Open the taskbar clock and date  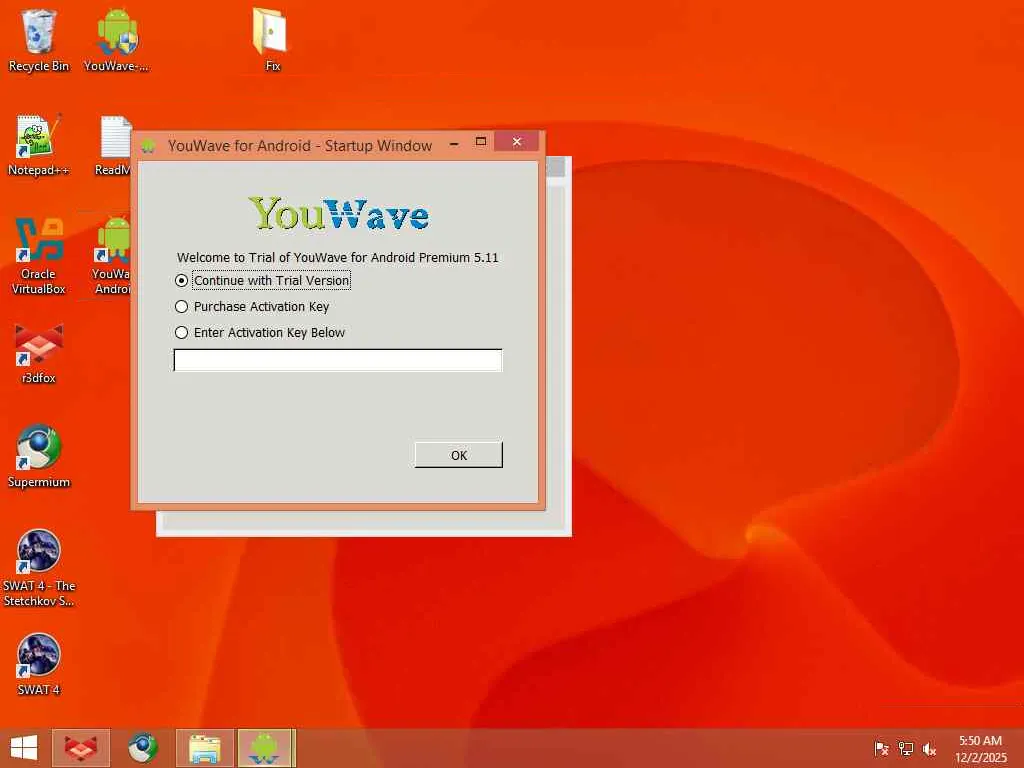tap(980, 748)
